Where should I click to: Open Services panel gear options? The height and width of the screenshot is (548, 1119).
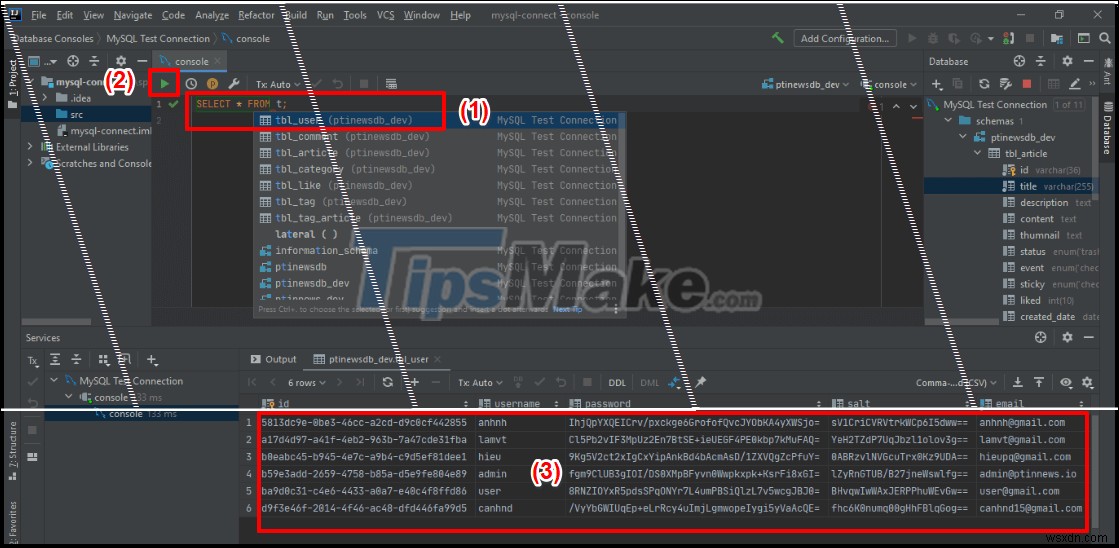click(x=1067, y=337)
